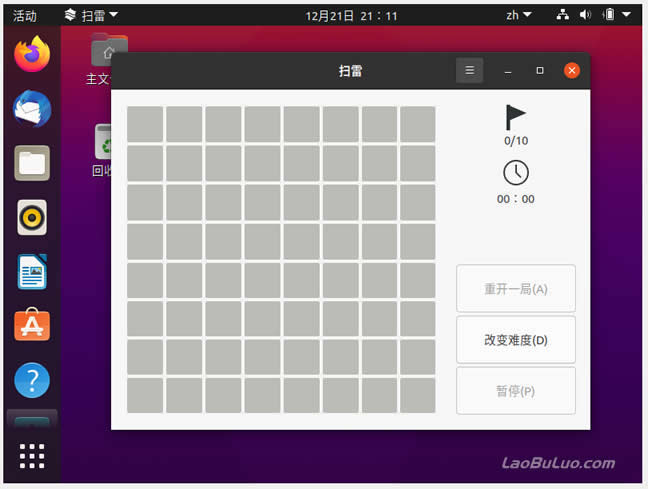Reveal the top-right minefield tile
The height and width of the screenshot is (489, 648).
[417, 124]
